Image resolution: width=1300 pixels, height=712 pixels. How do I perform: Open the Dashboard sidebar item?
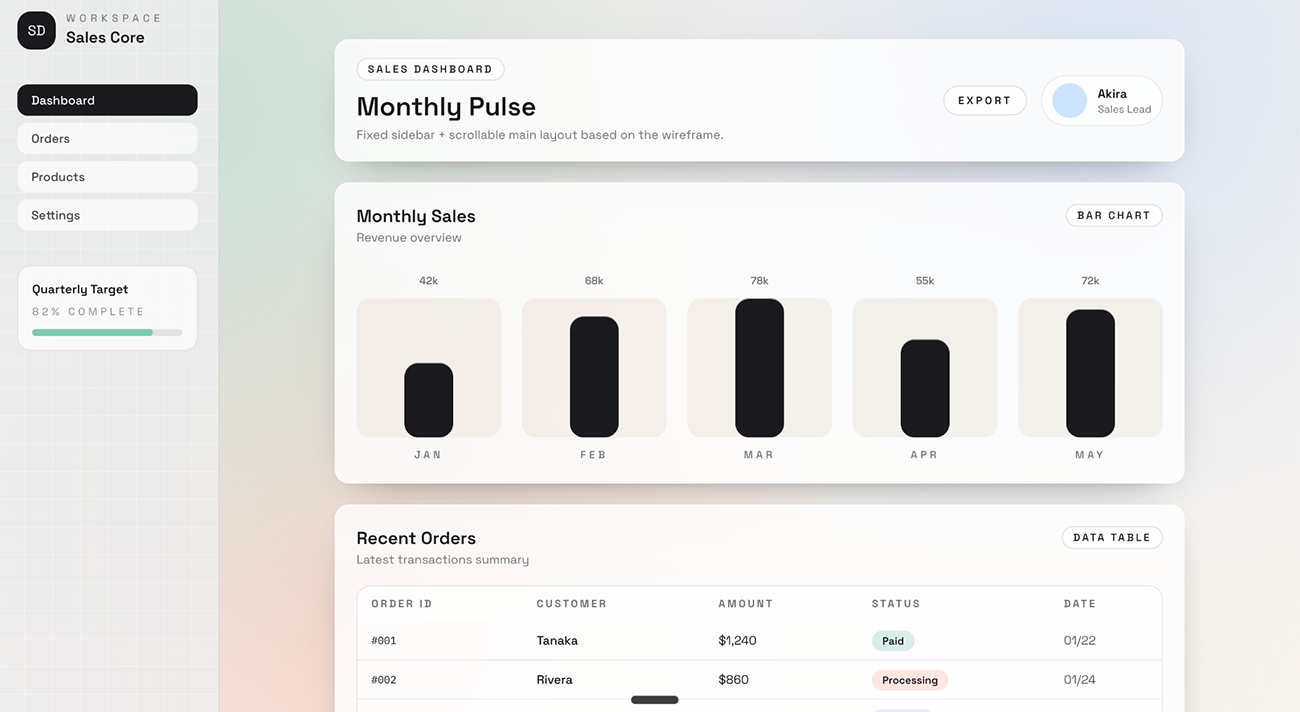point(107,100)
